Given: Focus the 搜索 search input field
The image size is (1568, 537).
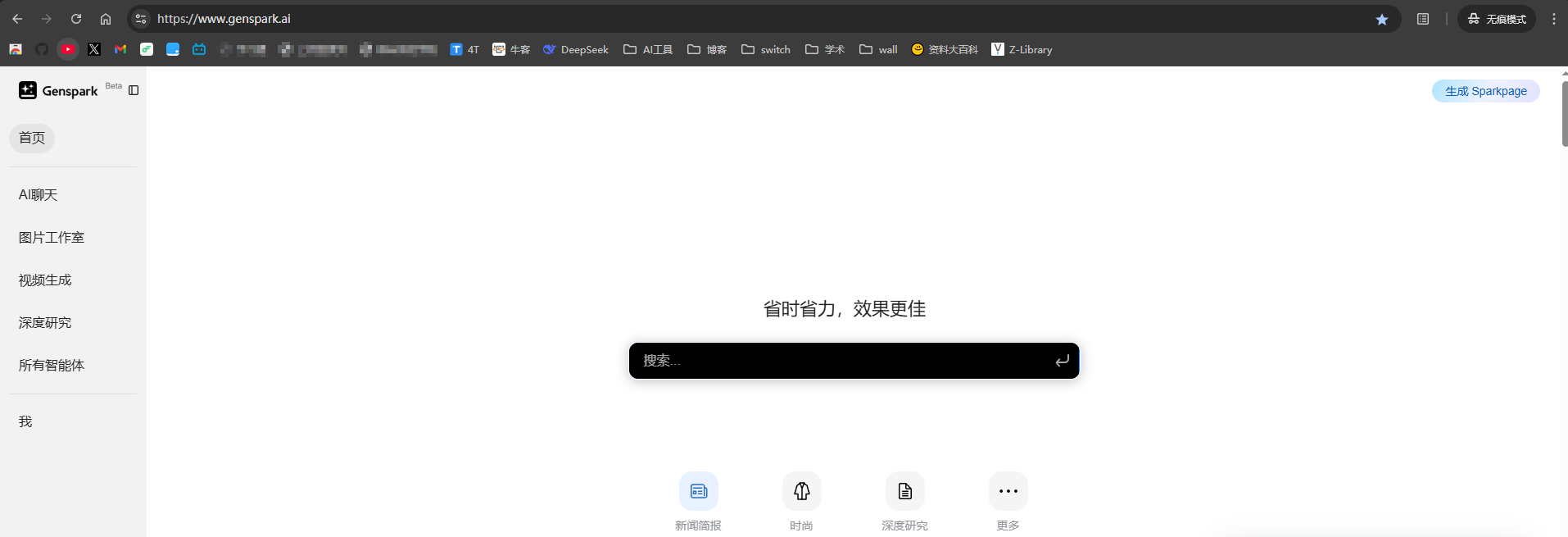Looking at the screenshot, I should point(844,361).
